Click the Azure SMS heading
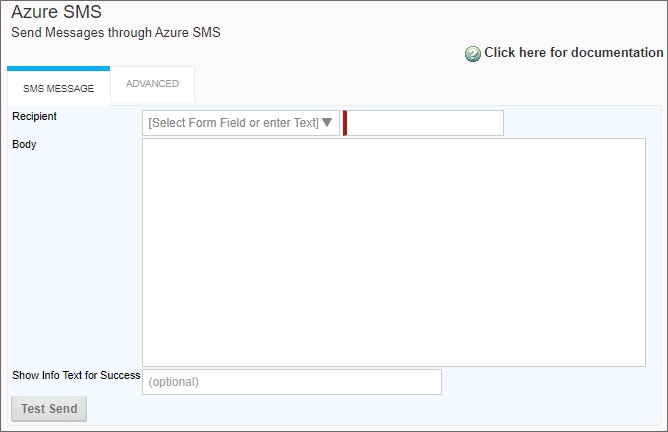Viewport: 668px width, 432px height. pos(56,13)
